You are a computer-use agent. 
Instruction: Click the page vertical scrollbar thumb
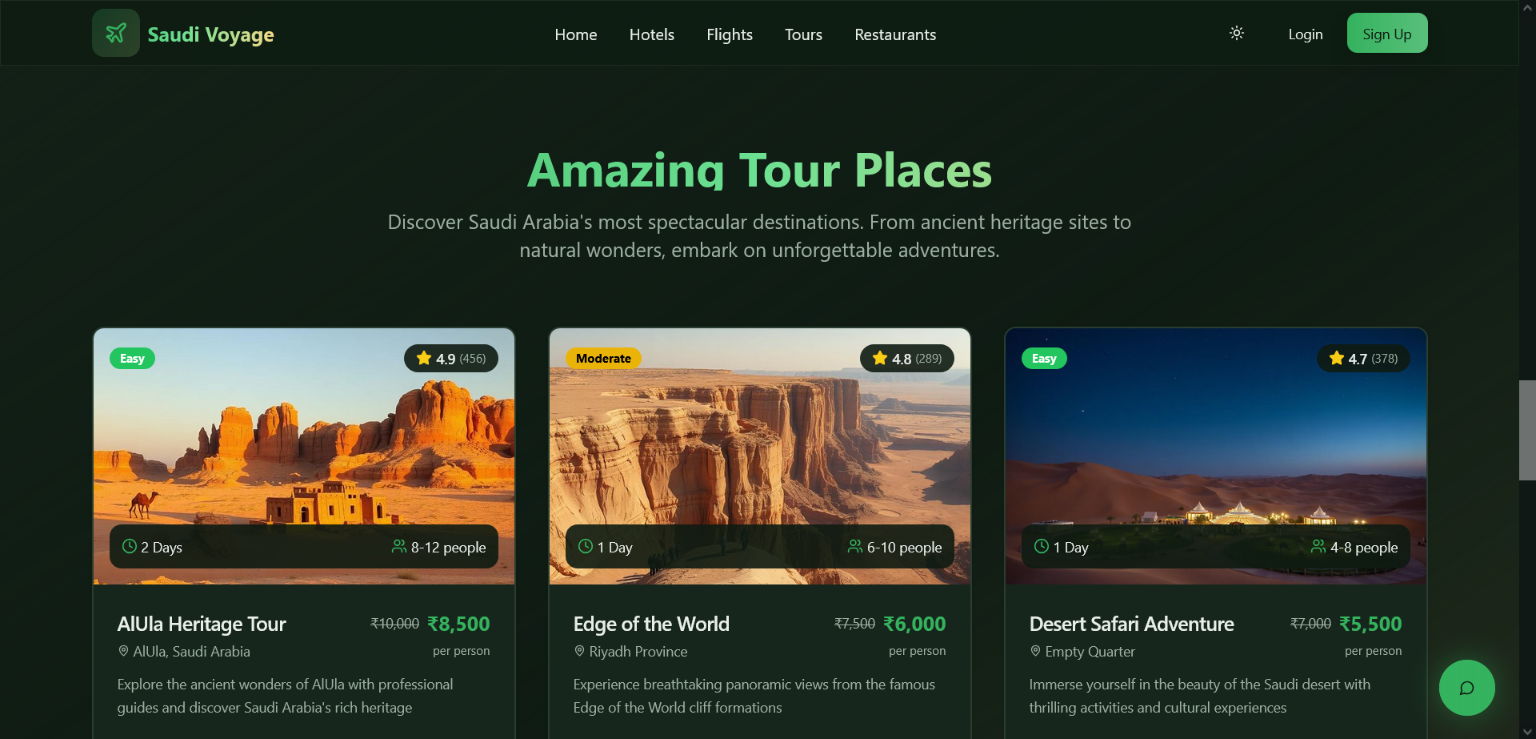pos(1527,430)
